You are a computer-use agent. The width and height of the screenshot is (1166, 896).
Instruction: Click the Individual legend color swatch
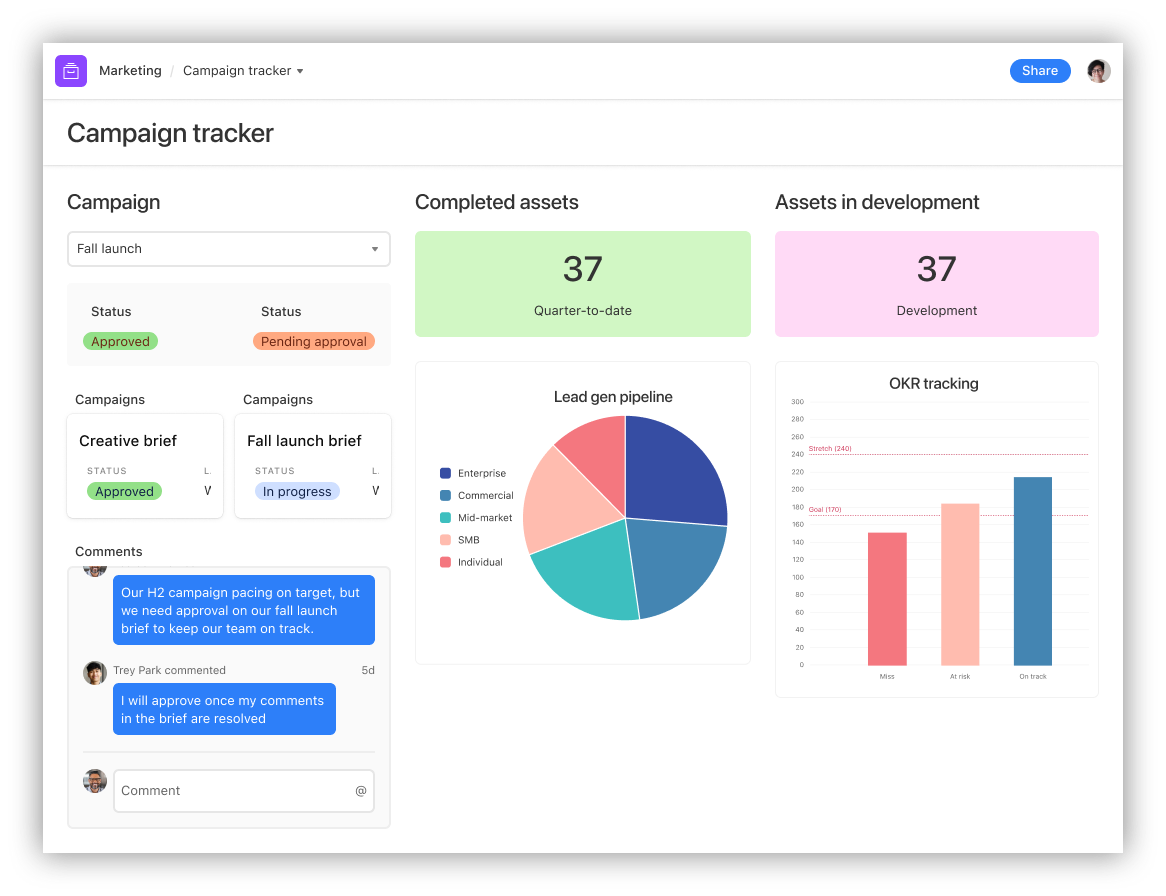pyautogui.click(x=445, y=562)
